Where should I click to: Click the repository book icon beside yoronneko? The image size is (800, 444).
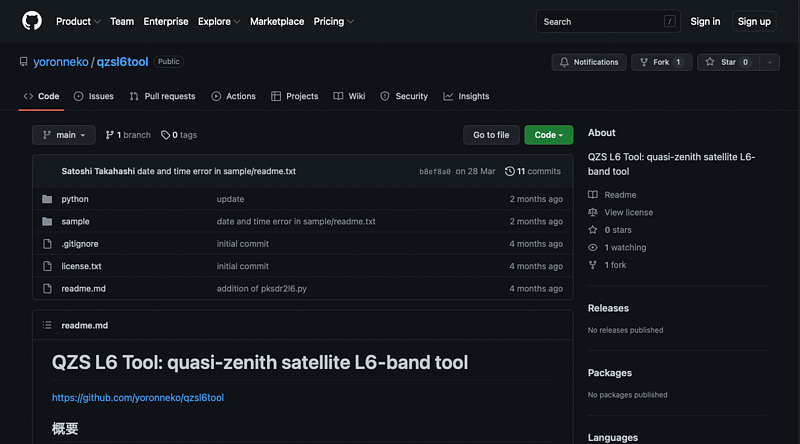coord(23,62)
